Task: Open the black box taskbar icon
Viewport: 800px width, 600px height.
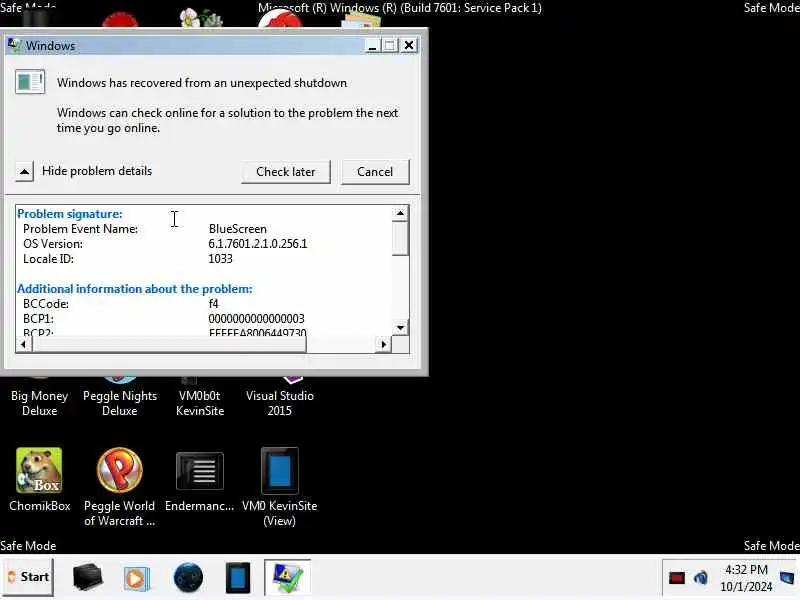Action: (x=88, y=578)
